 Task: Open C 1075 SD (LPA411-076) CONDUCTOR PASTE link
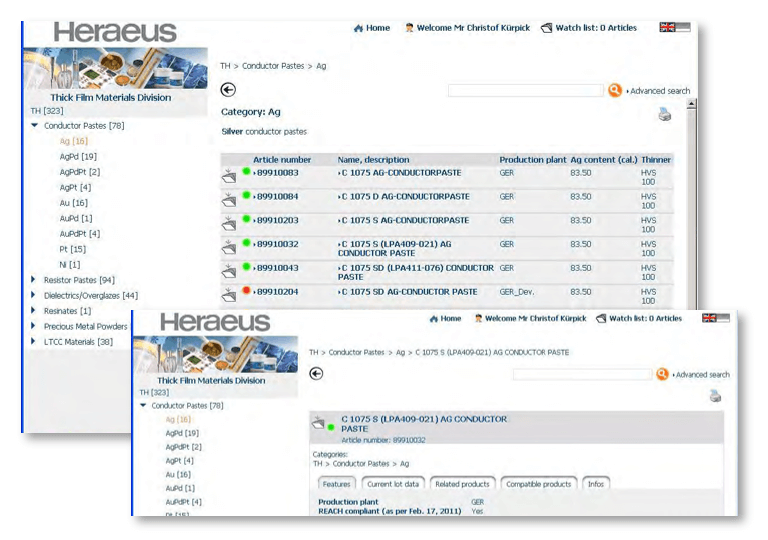tap(416, 272)
